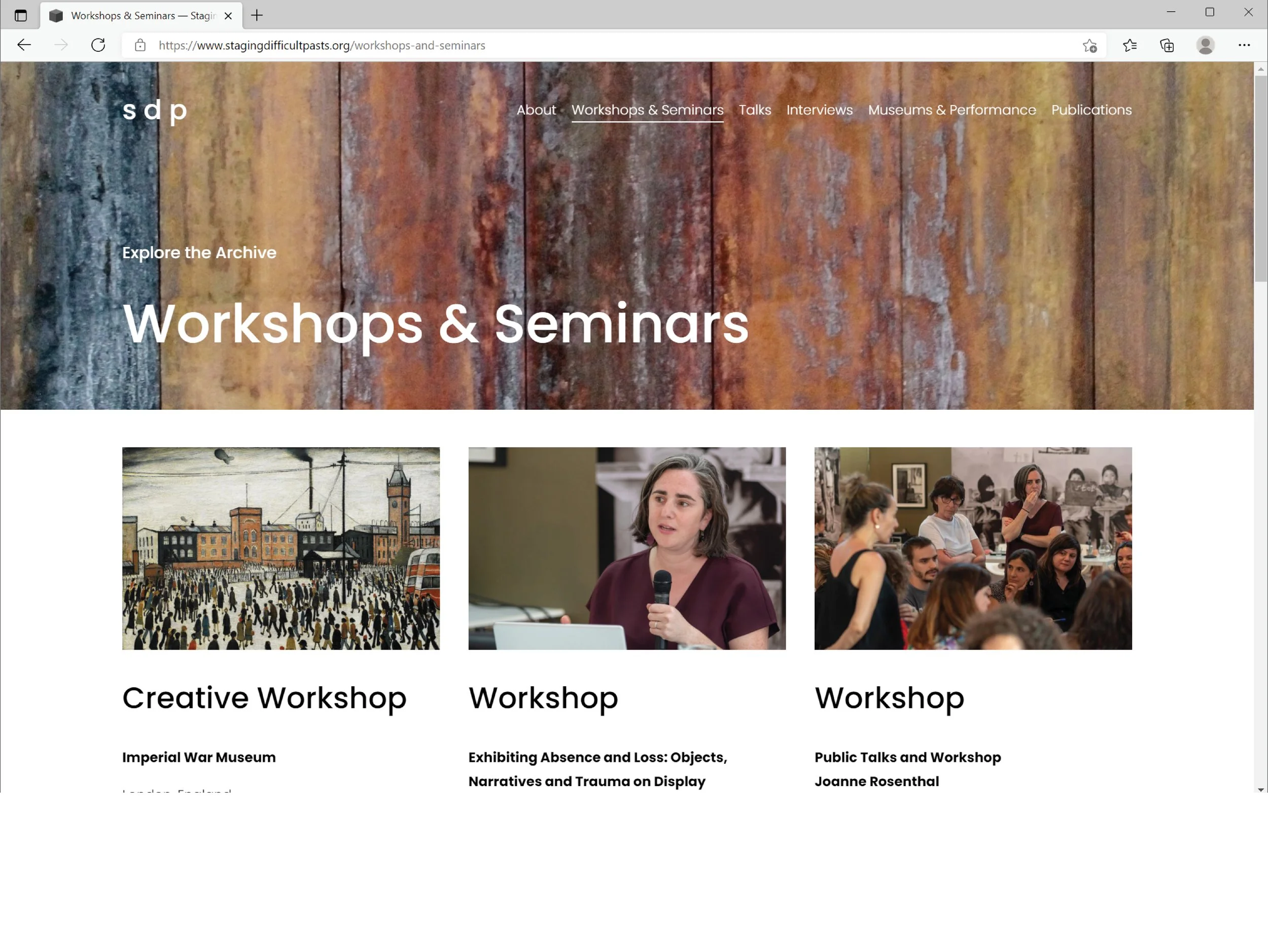Viewport: 1268px width, 952px height.
Task: Click the user profile avatar icon
Action: coord(1205,45)
